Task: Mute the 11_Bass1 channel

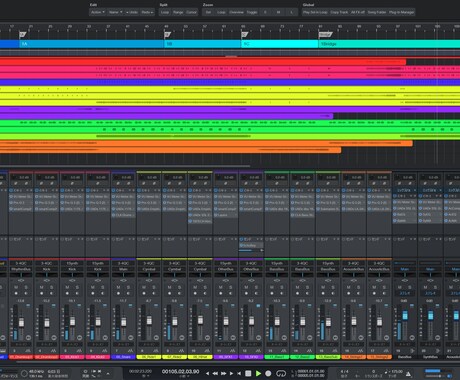Action: point(272,287)
